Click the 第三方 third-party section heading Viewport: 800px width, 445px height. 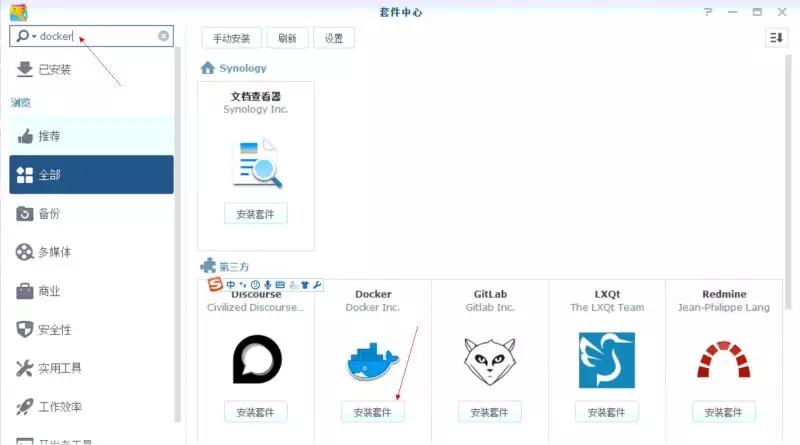click(234, 266)
